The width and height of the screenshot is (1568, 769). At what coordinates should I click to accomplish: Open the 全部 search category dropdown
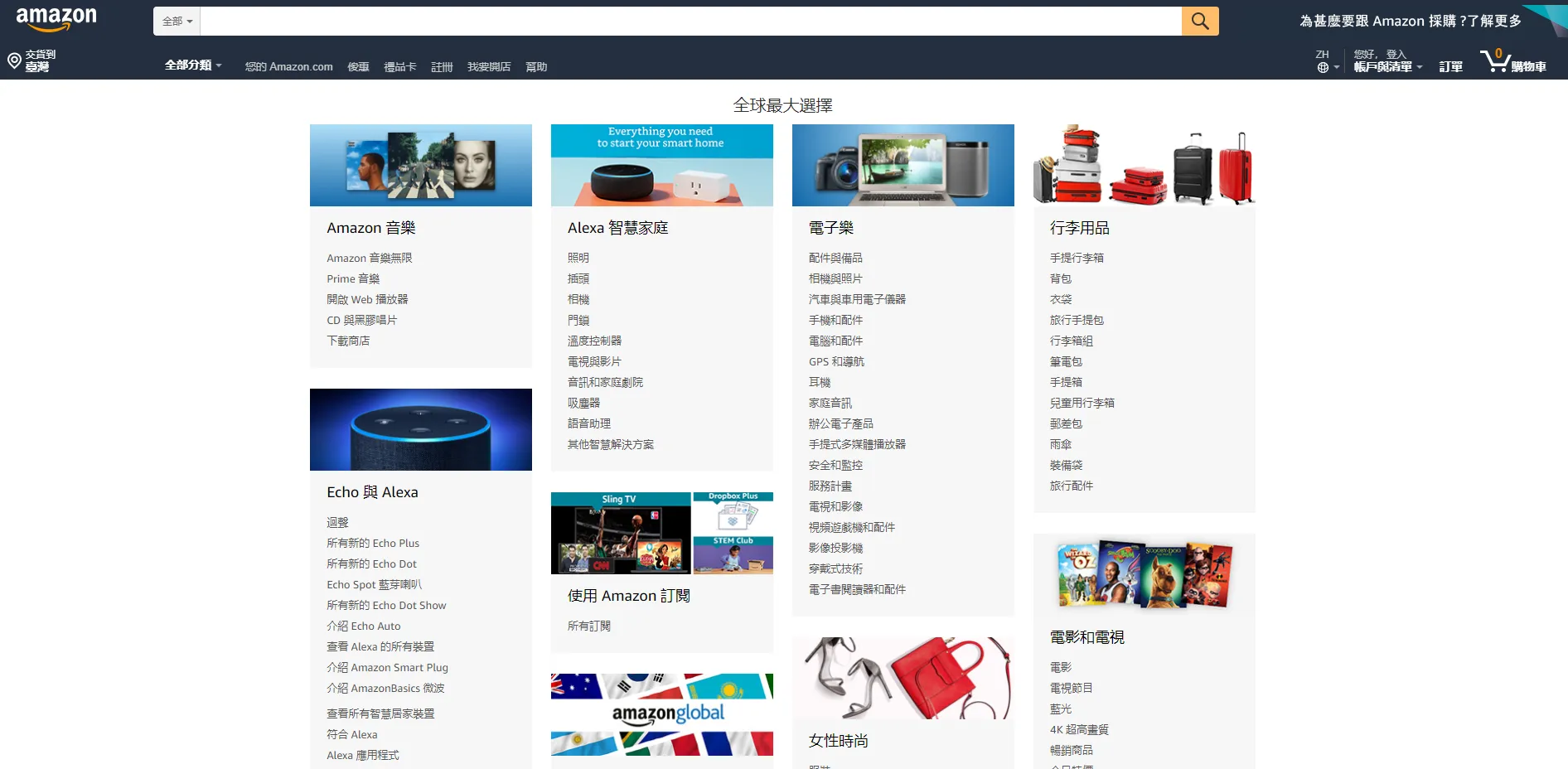[x=177, y=22]
